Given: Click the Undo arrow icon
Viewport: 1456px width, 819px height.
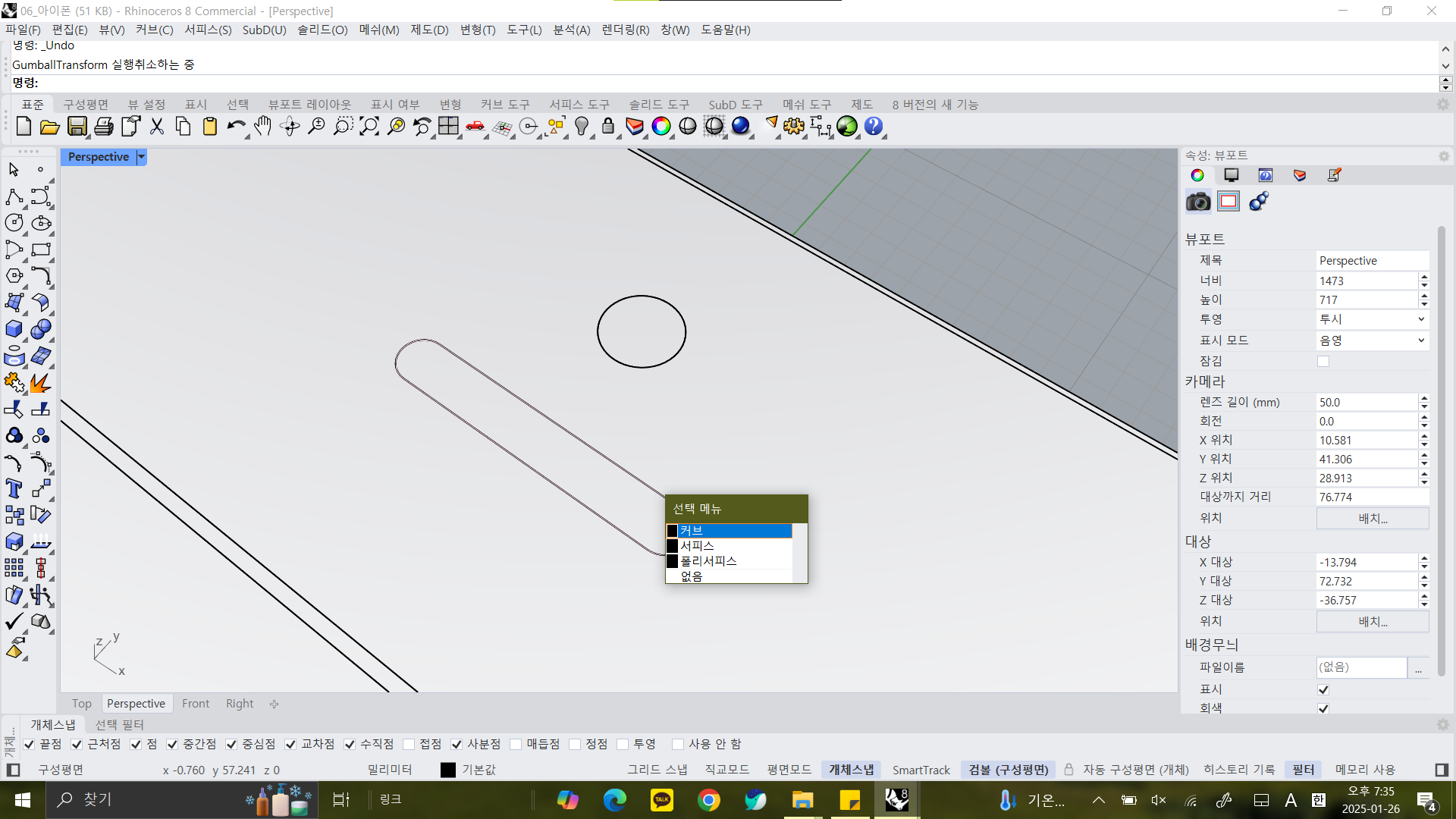Looking at the screenshot, I should [x=236, y=127].
